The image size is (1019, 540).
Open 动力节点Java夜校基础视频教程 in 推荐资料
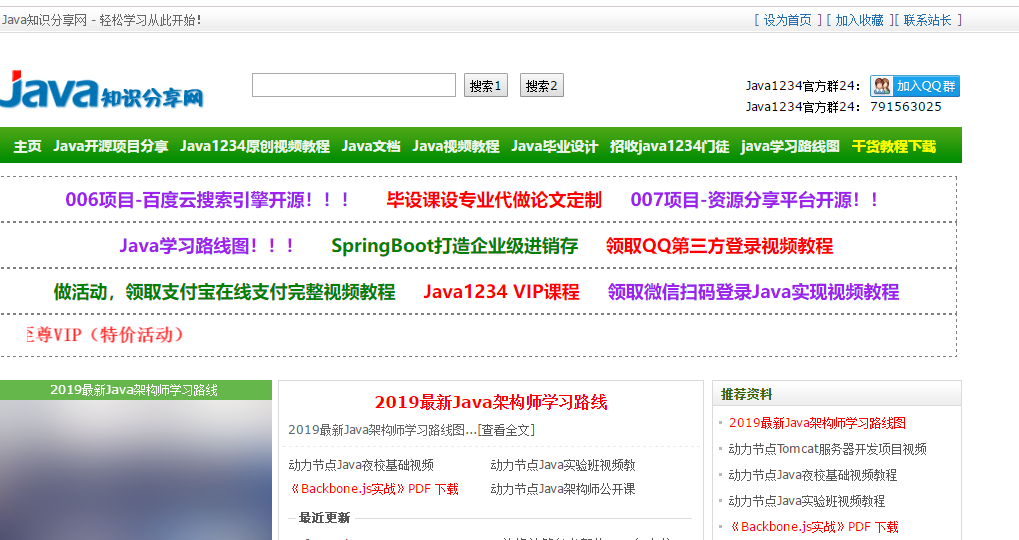pos(812,475)
